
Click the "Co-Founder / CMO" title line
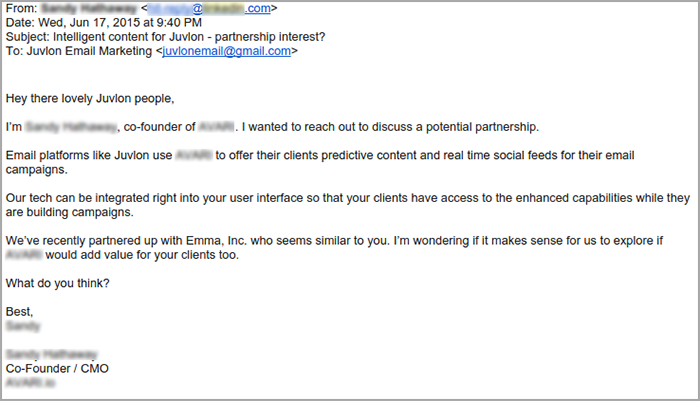click(x=57, y=369)
